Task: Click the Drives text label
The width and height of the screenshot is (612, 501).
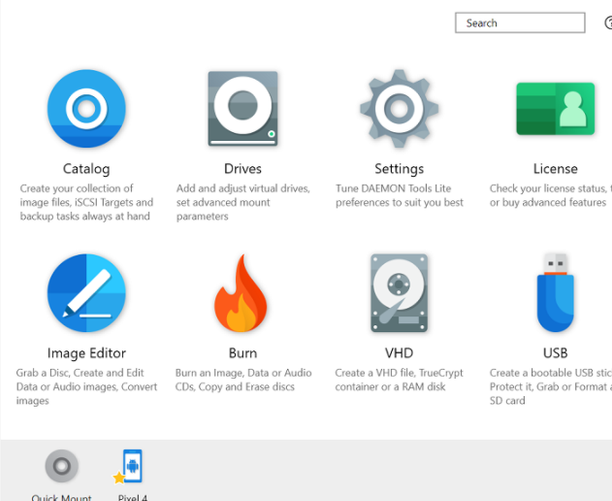Action: pyautogui.click(x=243, y=169)
